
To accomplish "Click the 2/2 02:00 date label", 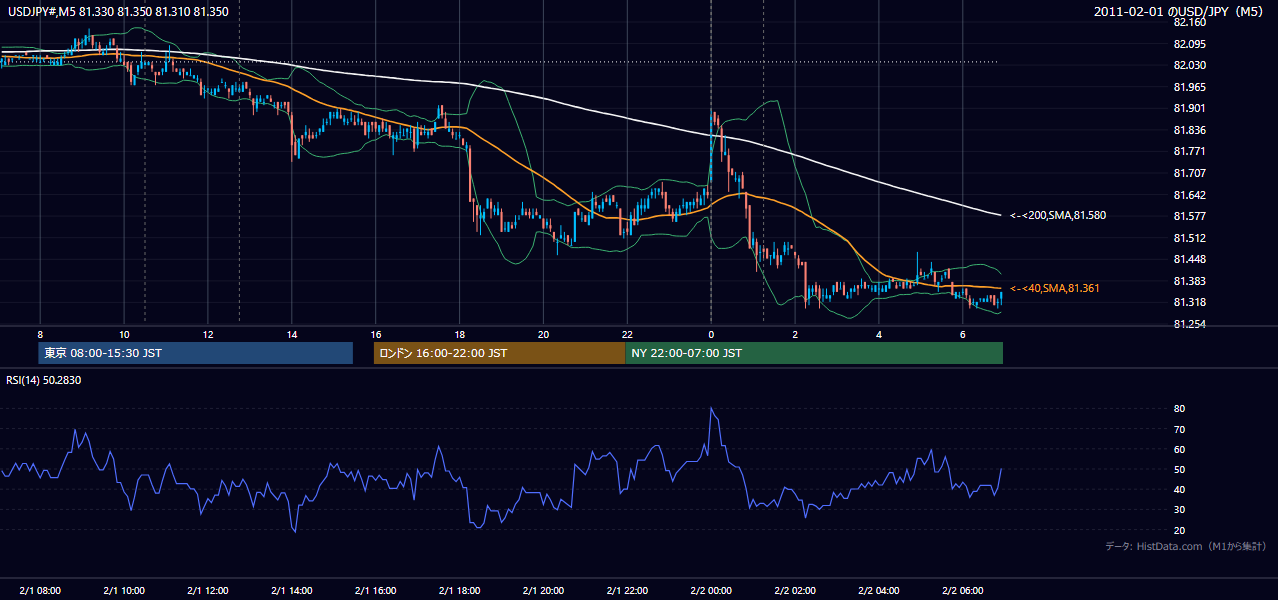I will pyautogui.click(x=795, y=590).
